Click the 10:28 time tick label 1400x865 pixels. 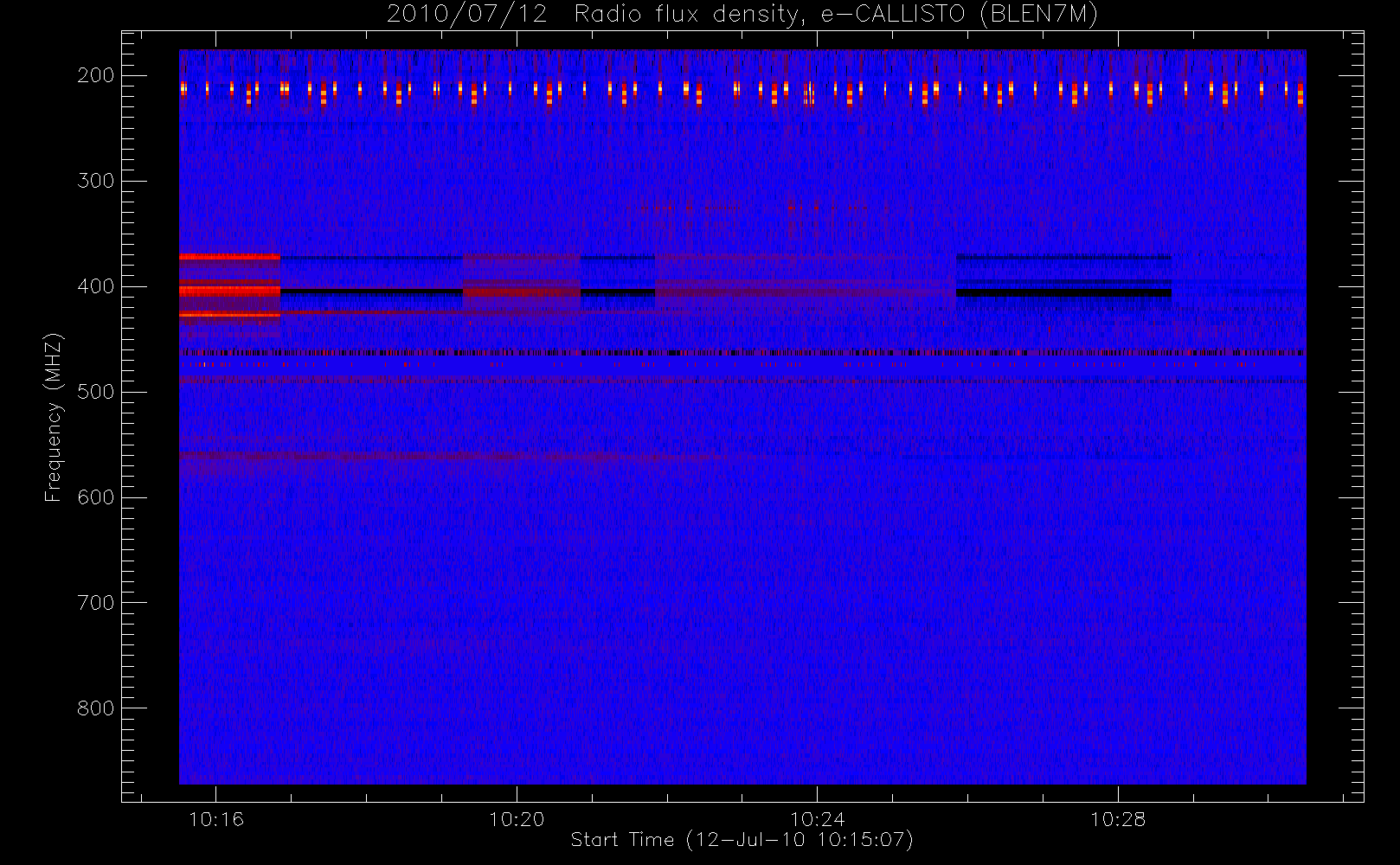coord(1117,819)
